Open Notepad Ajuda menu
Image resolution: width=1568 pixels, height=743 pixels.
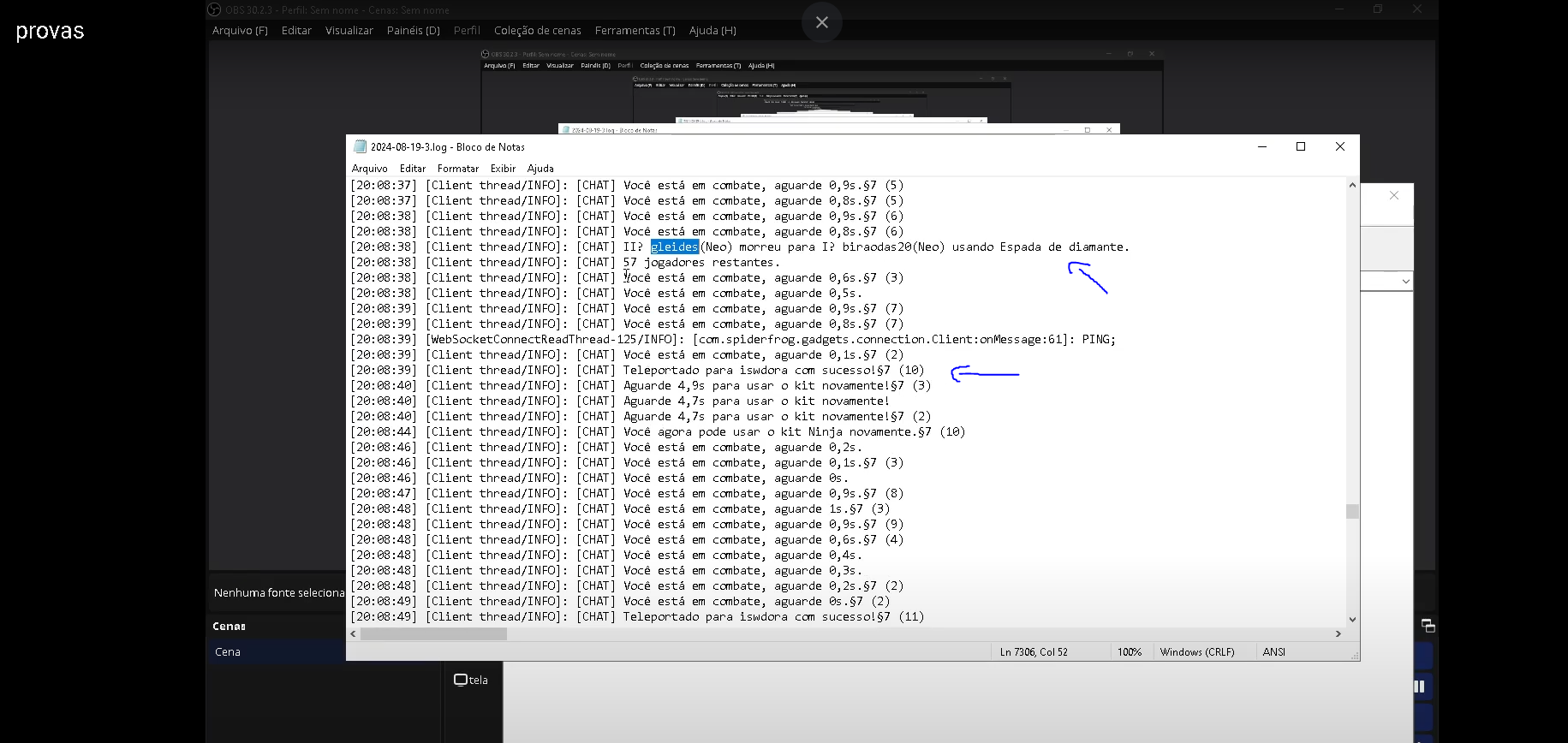point(540,169)
